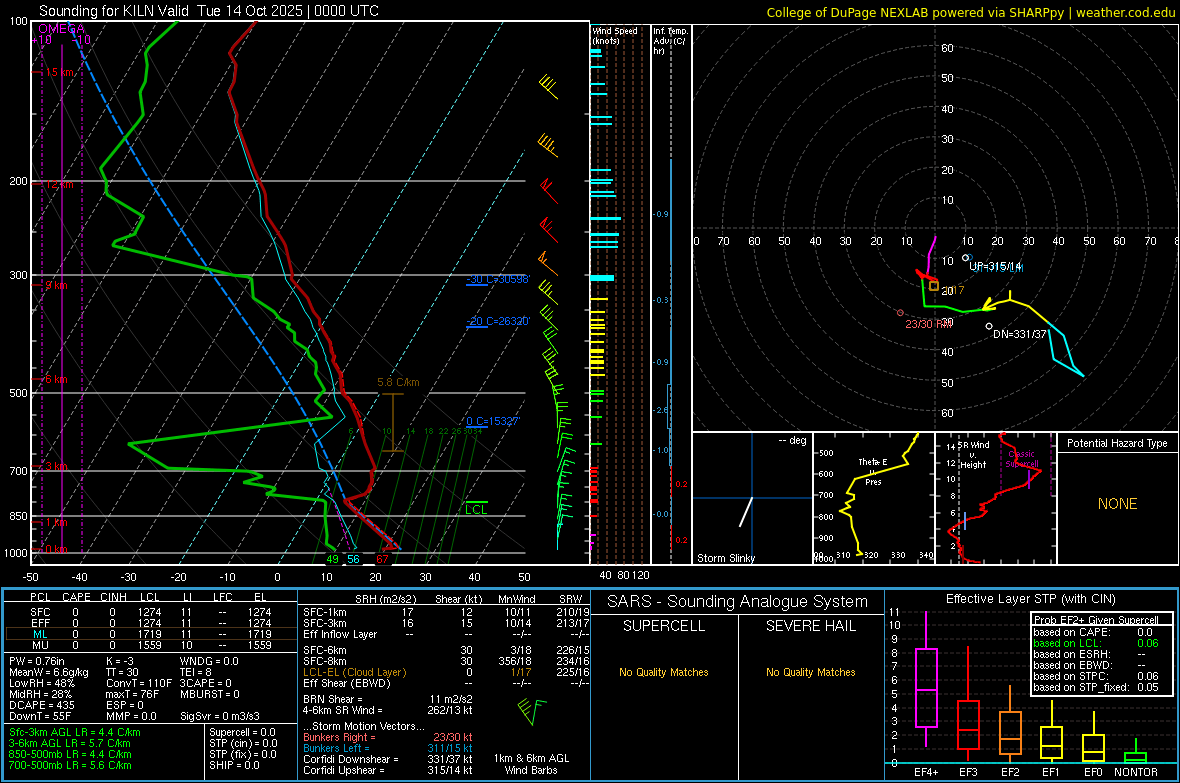Click surface temperature value 67

pyautogui.click(x=382, y=559)
